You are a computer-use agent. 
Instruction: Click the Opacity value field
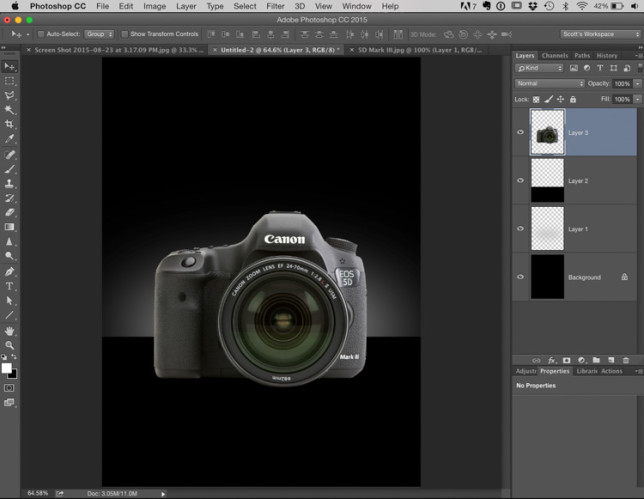[x=622, y=83]
